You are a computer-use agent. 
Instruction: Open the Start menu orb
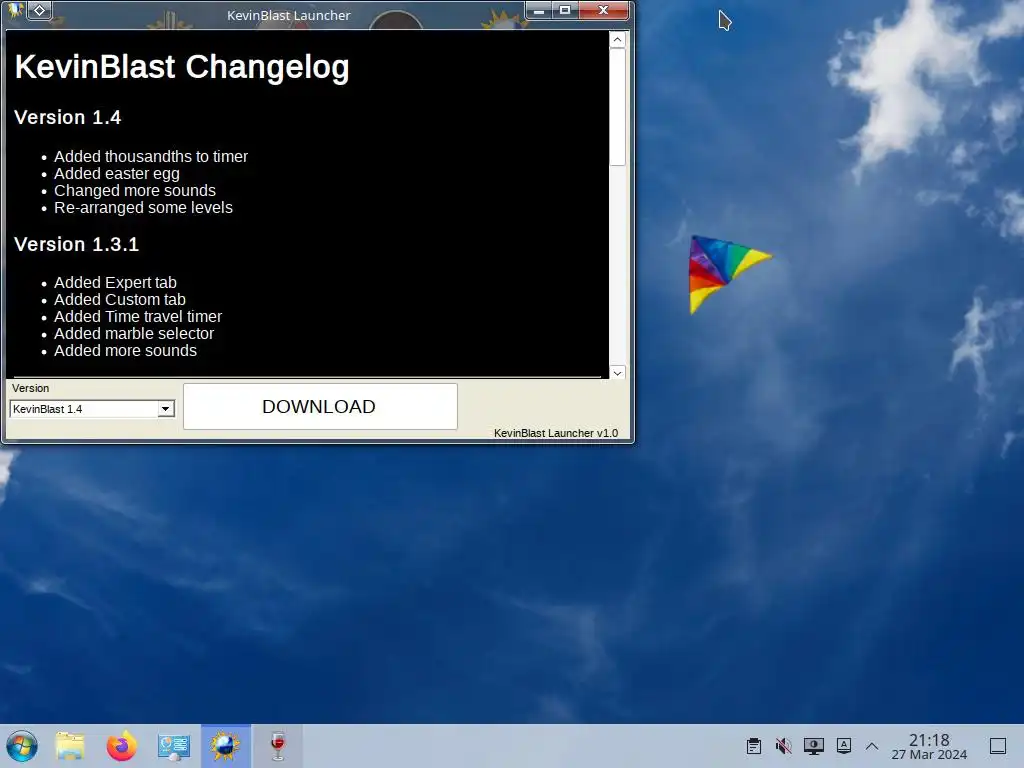(x=22, y=746)
